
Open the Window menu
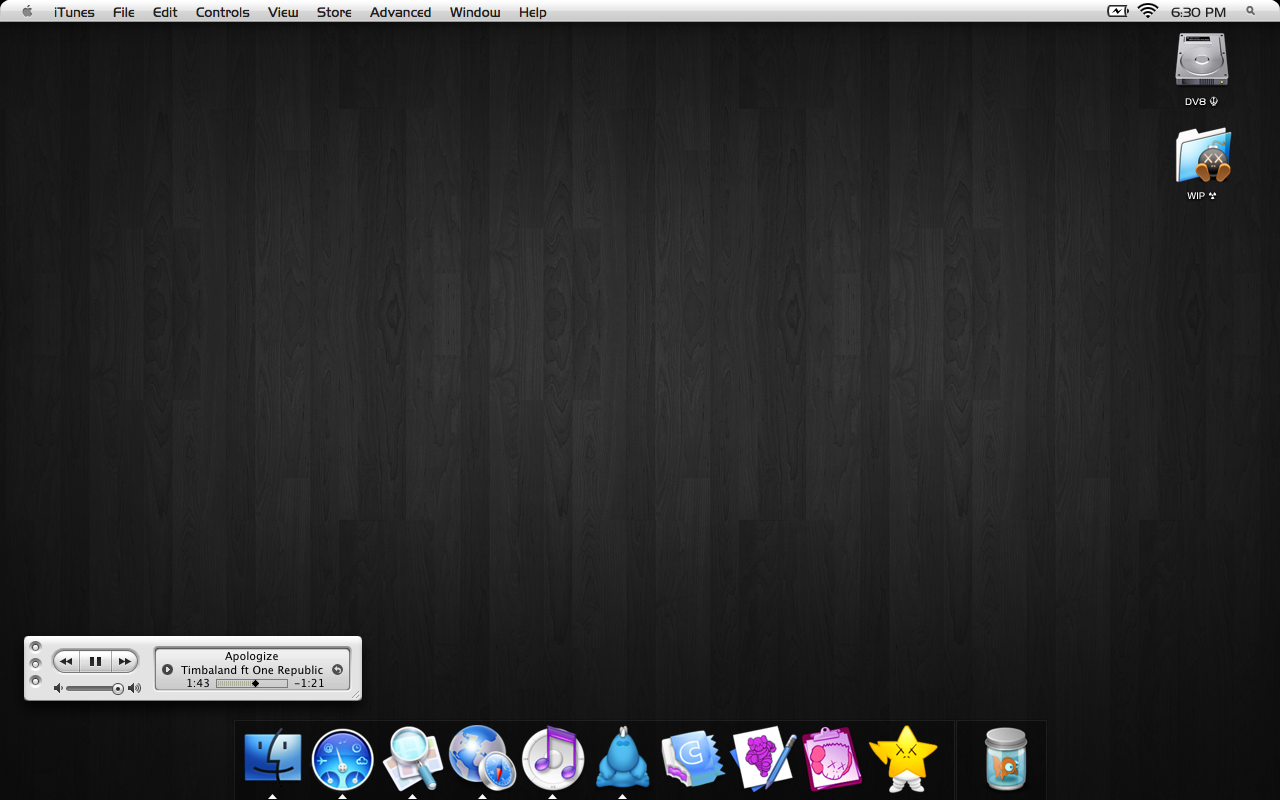click(475, 12)
